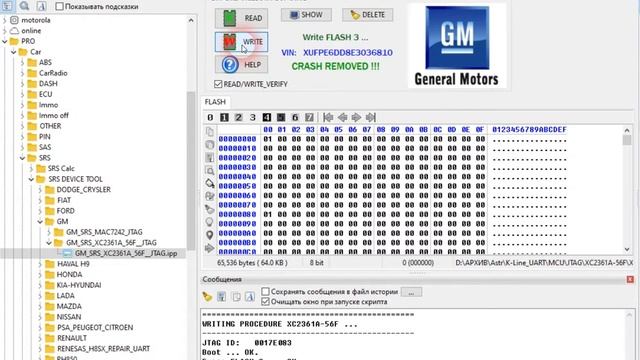The height and width of the screenshot is (360, 640).
Task: Click the '...' history file browse button
Action: coord(411,292)
